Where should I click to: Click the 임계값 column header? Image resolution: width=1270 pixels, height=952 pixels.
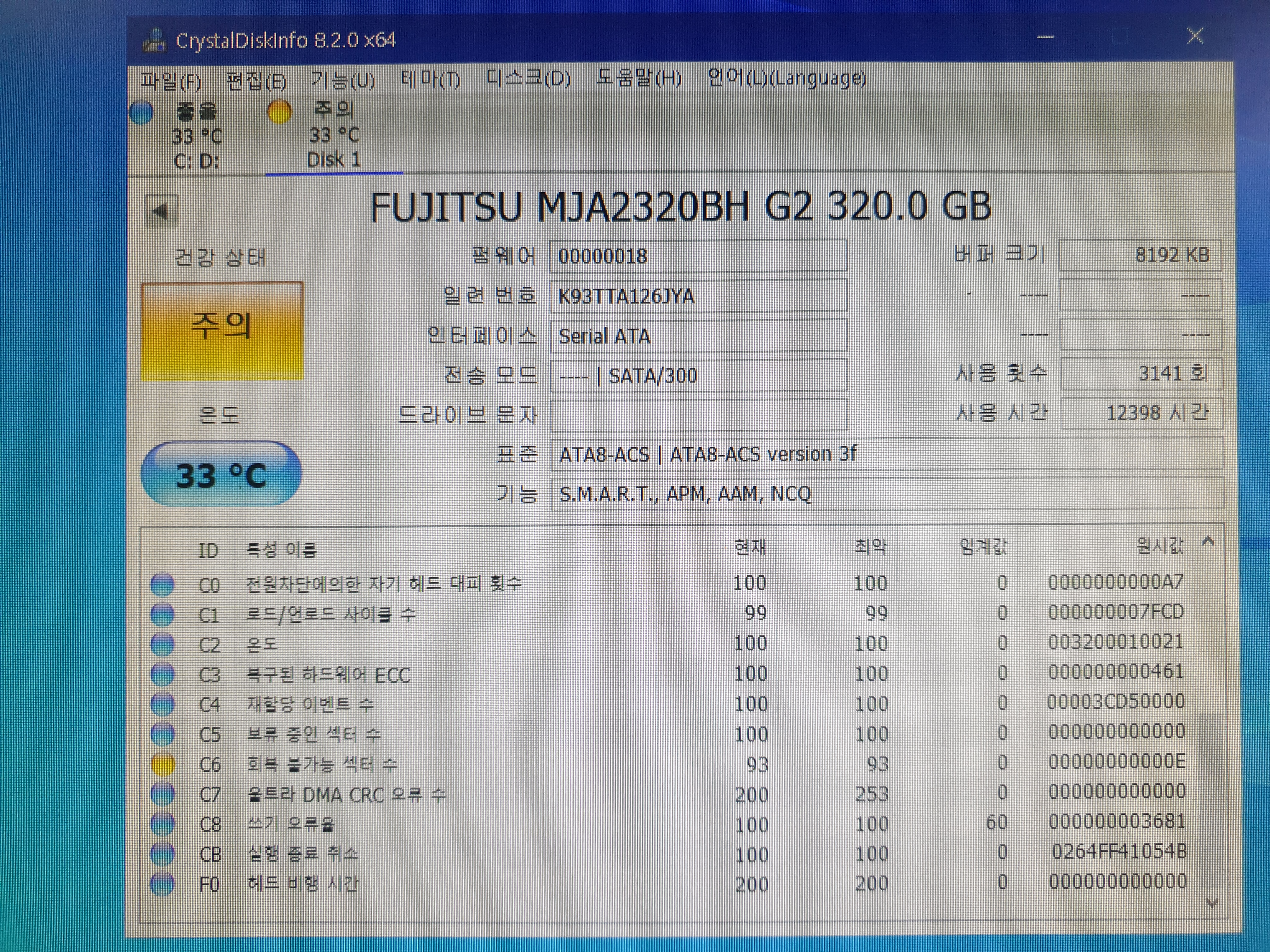click(983, 546)
